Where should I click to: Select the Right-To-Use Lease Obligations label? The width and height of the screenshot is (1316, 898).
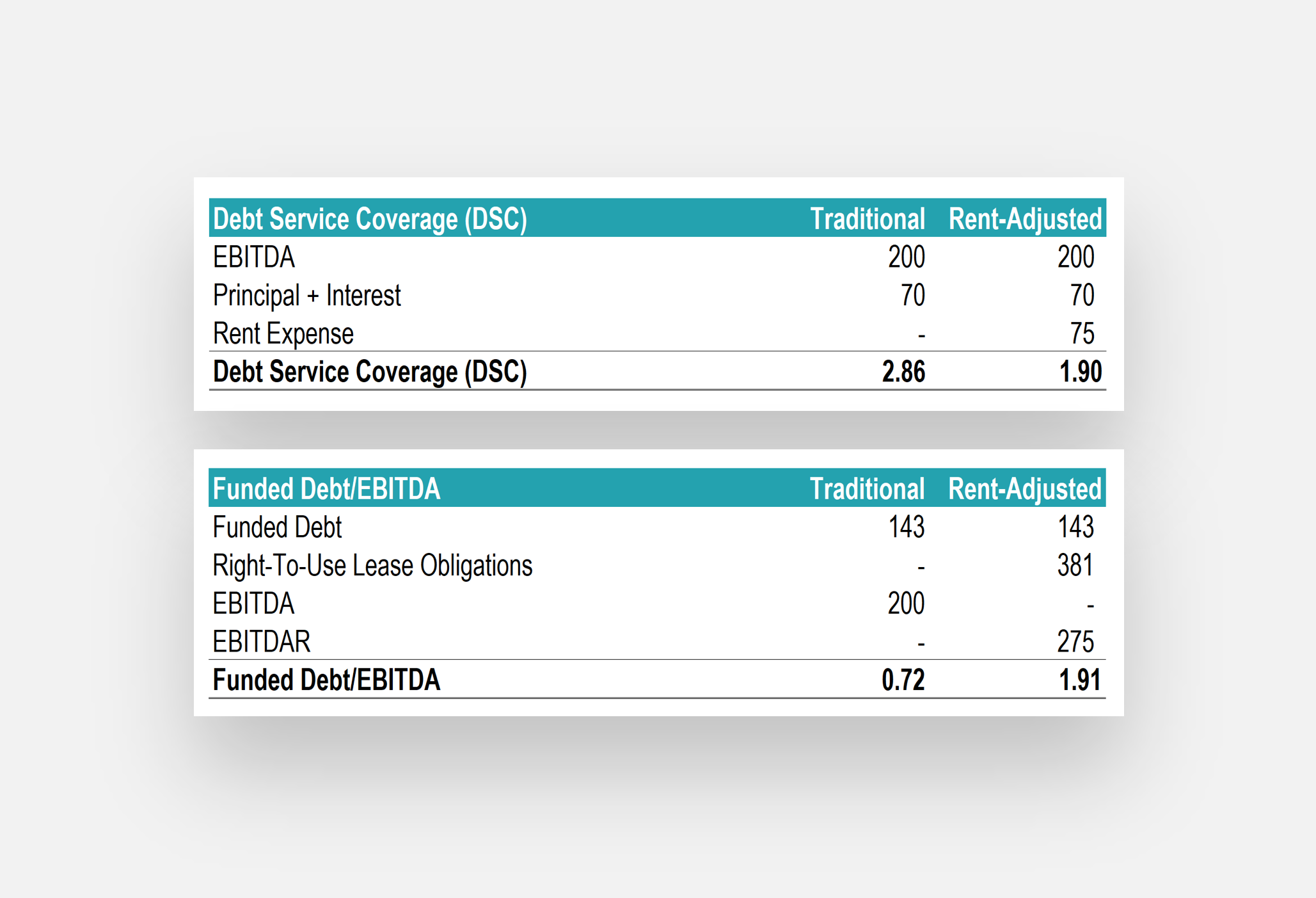coord(372,566)
